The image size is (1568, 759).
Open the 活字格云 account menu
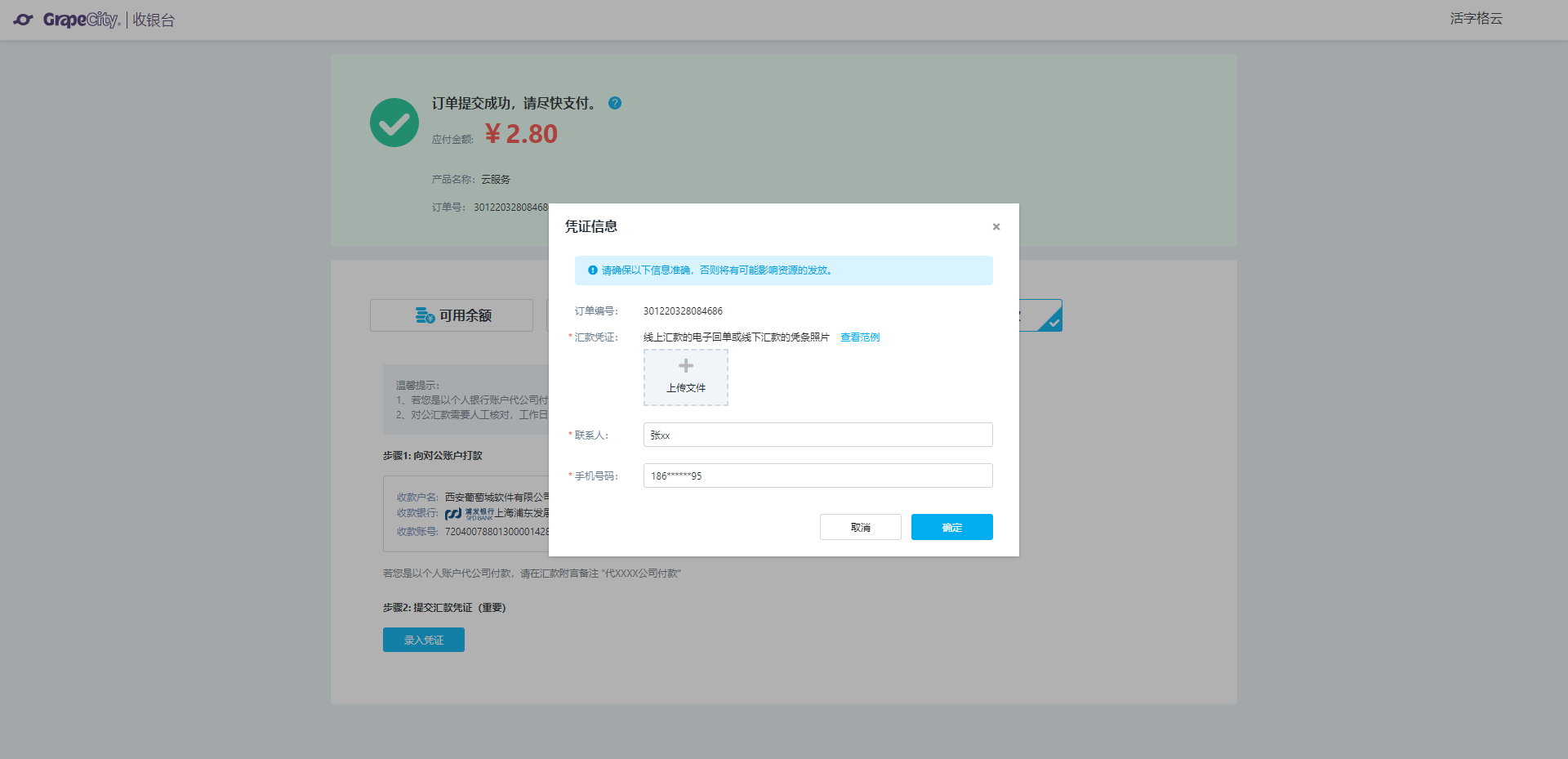point(1476,19)
